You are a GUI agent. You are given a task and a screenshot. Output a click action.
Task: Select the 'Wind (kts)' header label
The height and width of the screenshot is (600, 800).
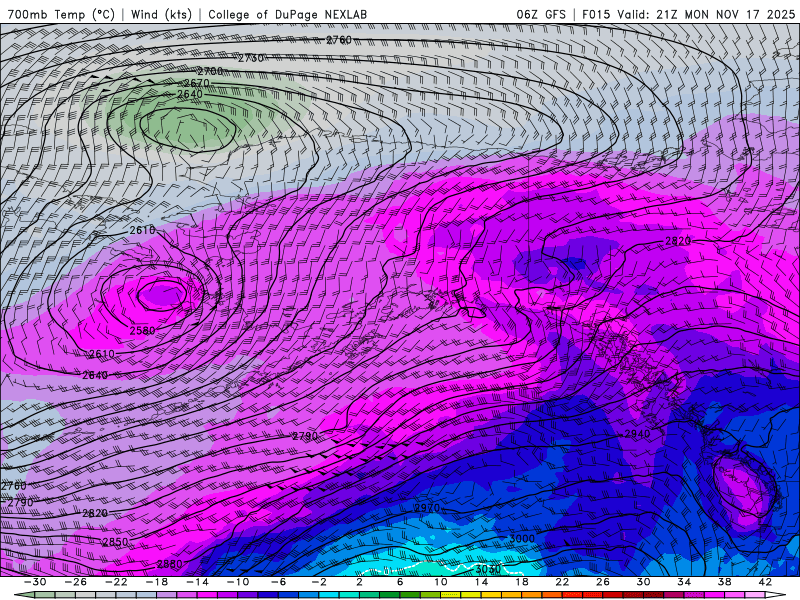point(161,14)
